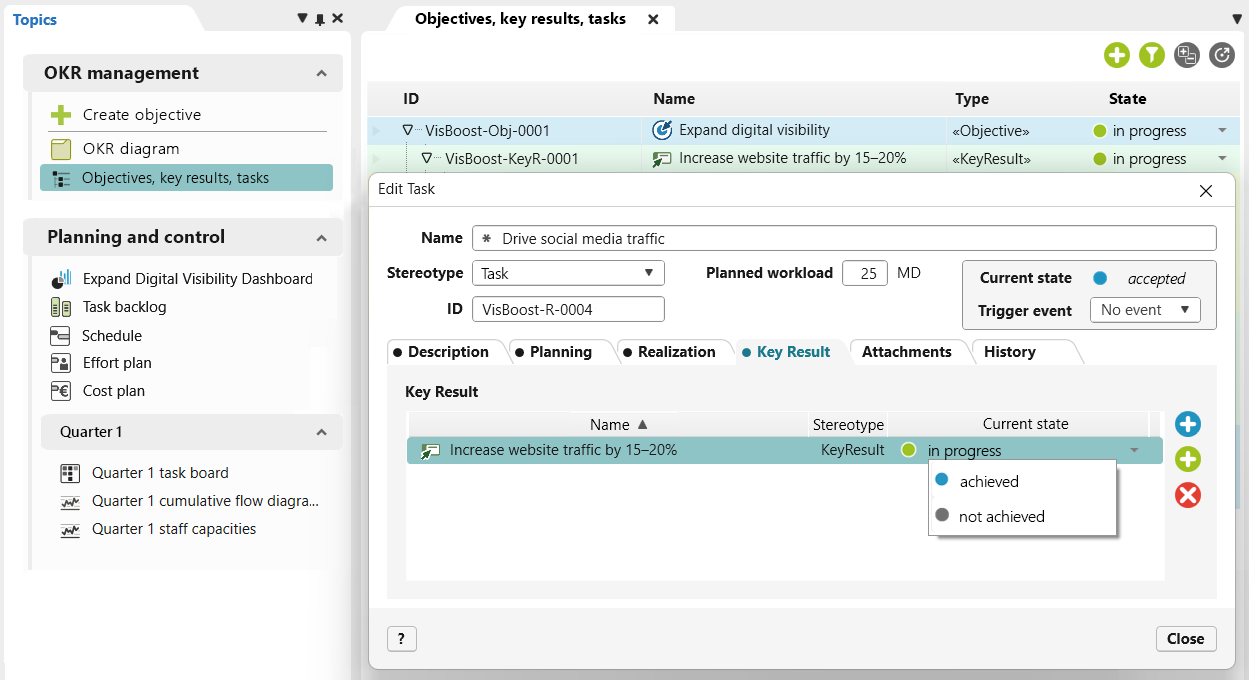Image resolution: width=1249 pixels, height=680 pixels.
Task: Open Create objective link
Action: pyautogui.click(x=142, y=115)
